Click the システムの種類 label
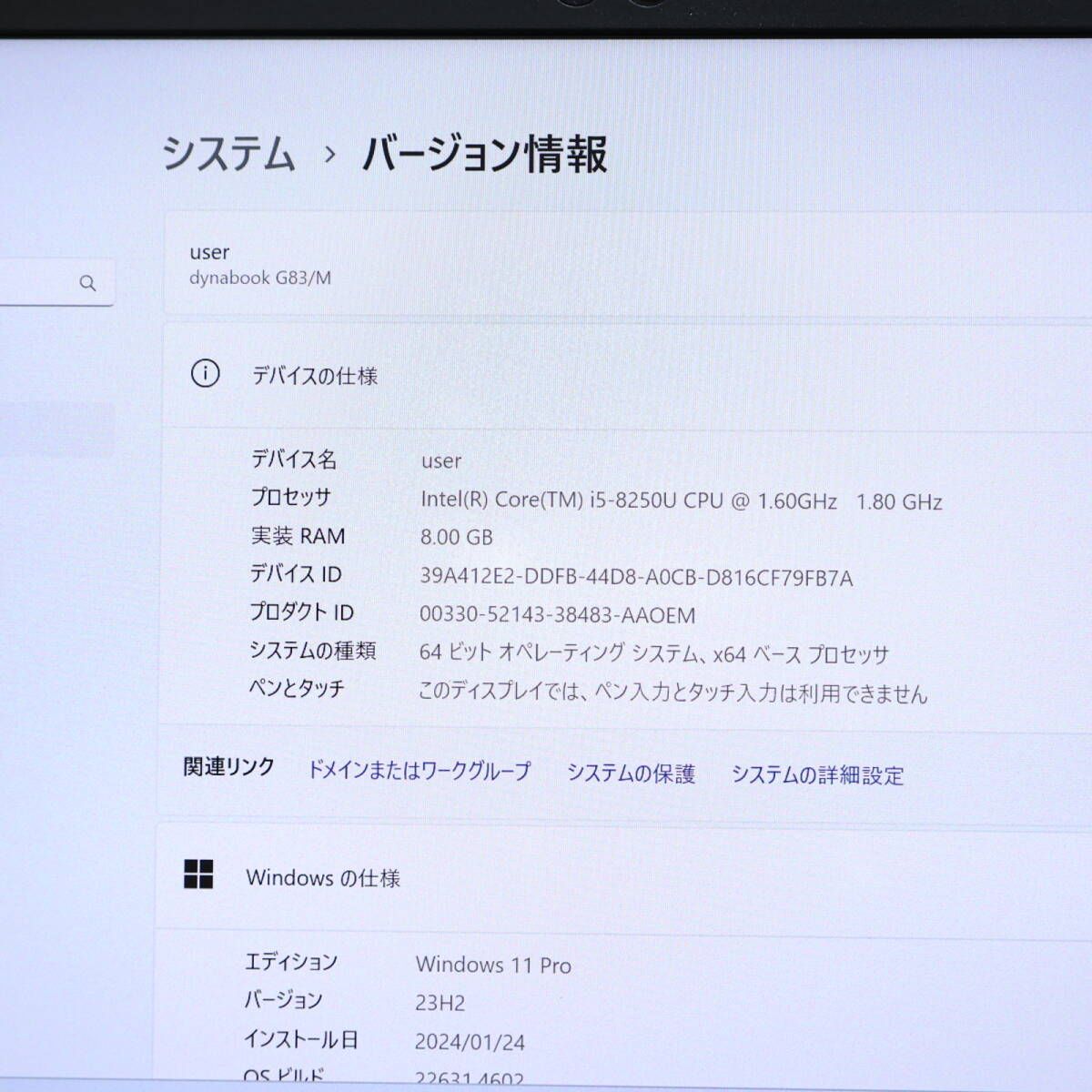 [x=313, y=651]
